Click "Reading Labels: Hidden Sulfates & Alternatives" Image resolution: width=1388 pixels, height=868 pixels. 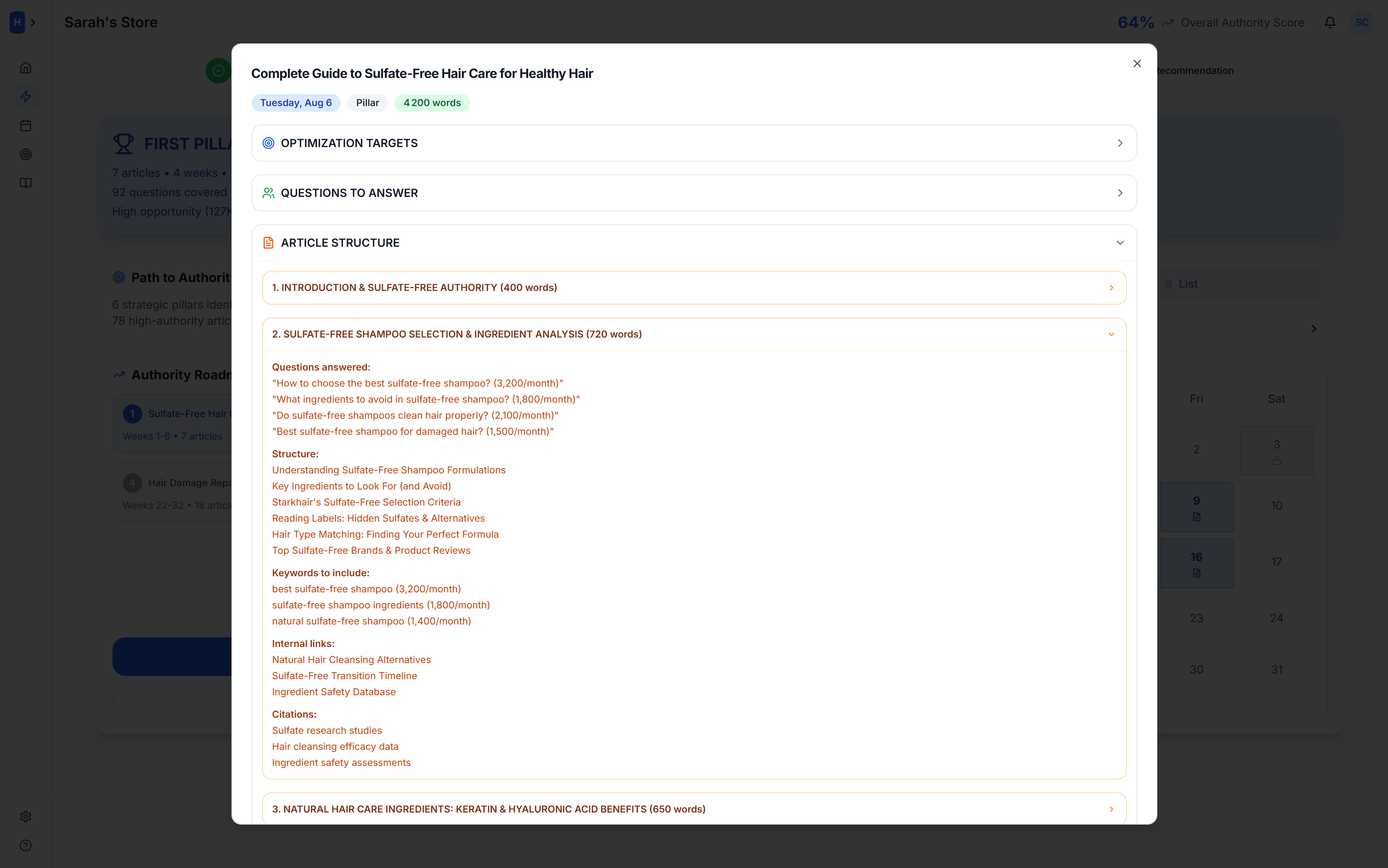[x=378, y=518]
